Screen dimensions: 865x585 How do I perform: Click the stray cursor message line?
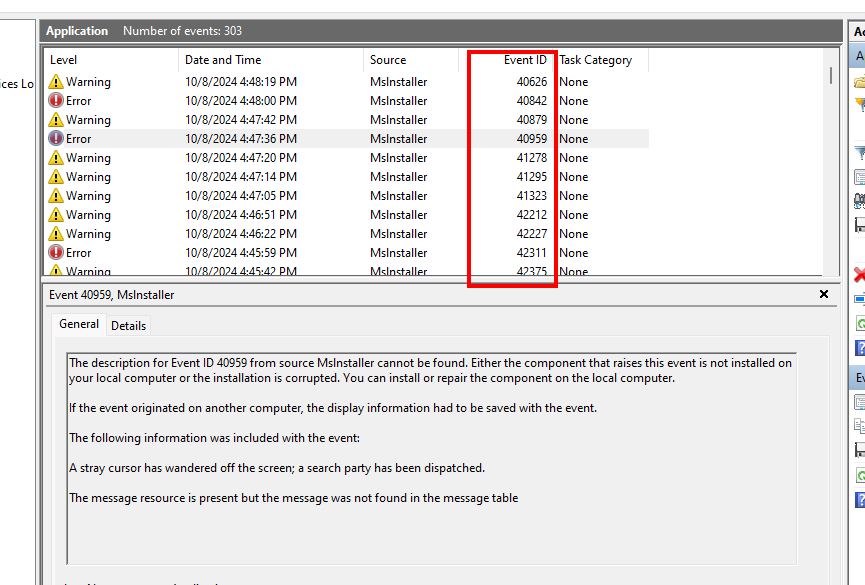click(x=277, y=468)
